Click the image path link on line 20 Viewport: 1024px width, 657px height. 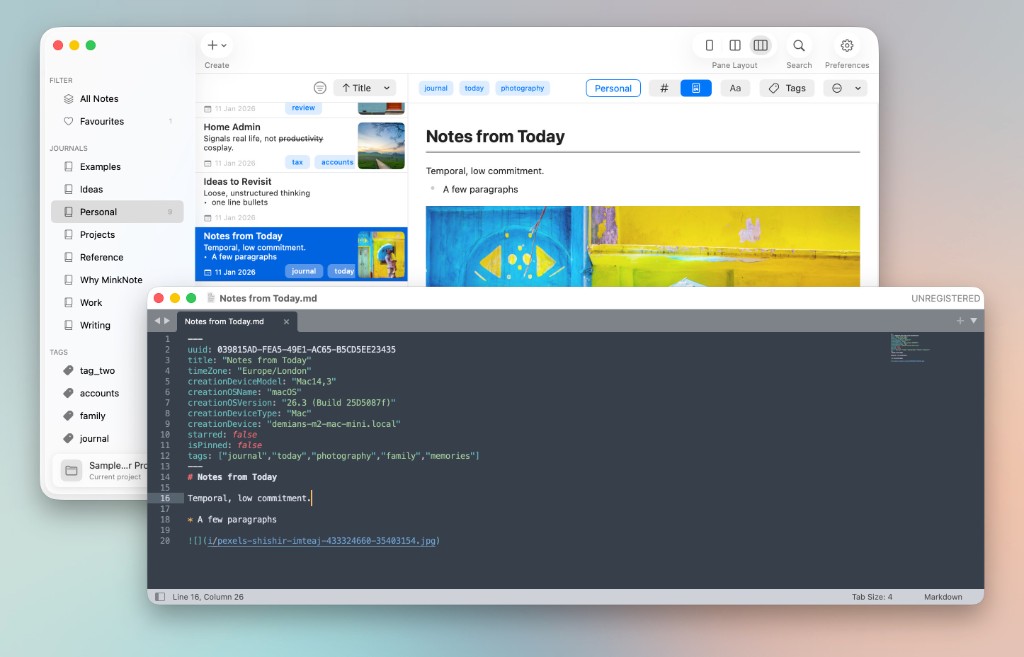pyautogui.click(x=321, y=541)
